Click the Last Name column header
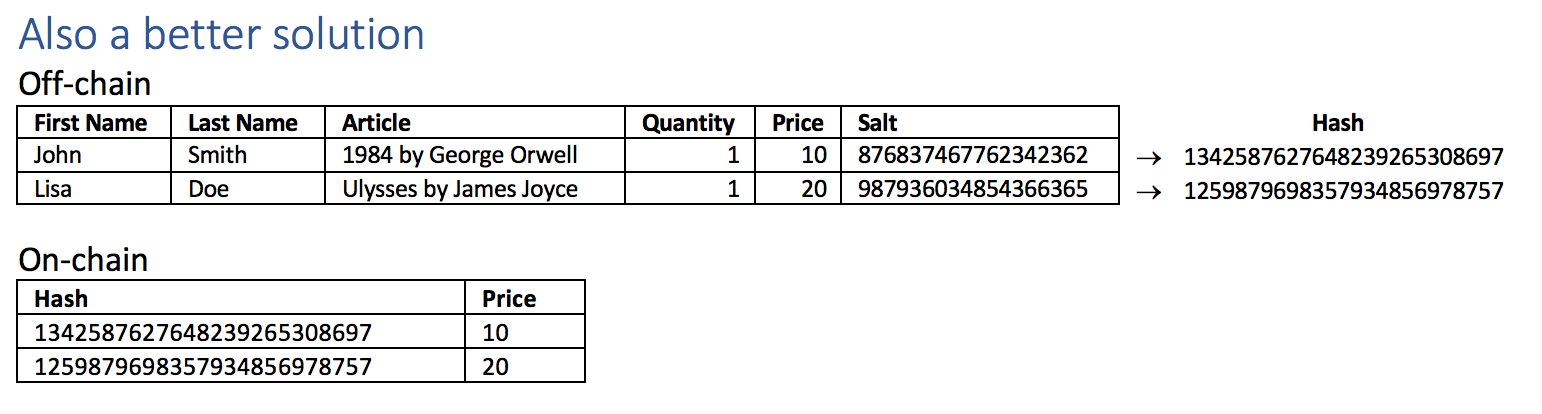The width and height of the screenshot is (1542, 414). click(242, 123)
